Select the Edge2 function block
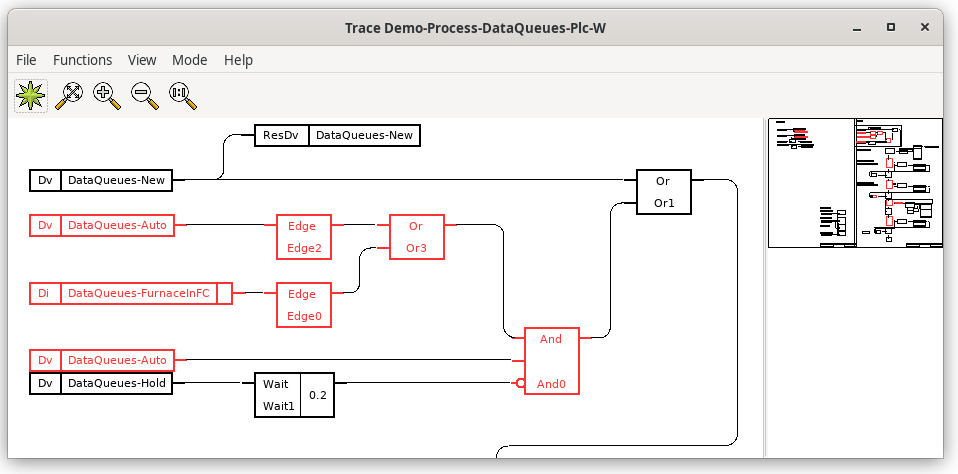 (303, 237)
